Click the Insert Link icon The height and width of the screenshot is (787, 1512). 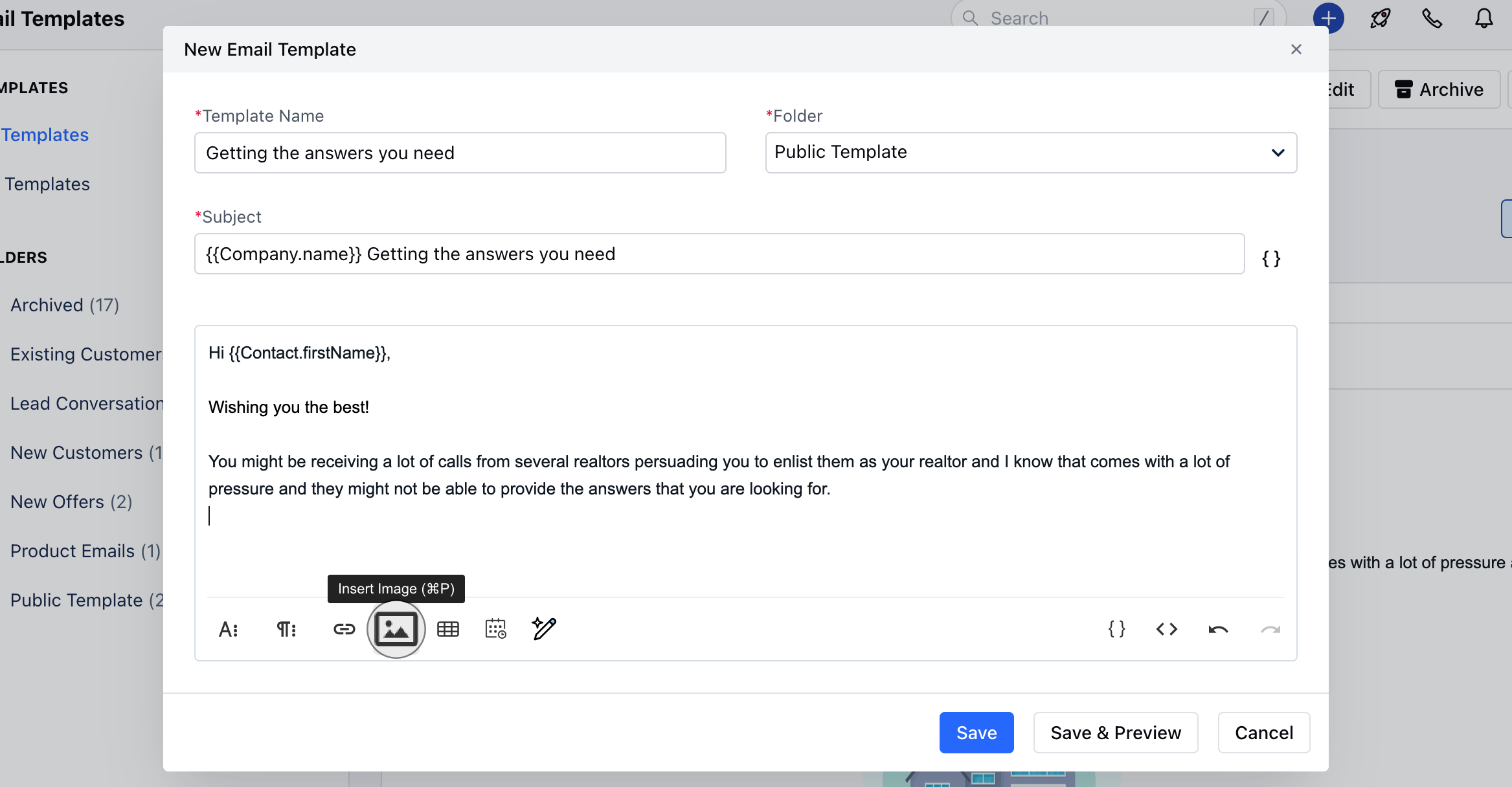pyautogui.click(x=344, y=628)
